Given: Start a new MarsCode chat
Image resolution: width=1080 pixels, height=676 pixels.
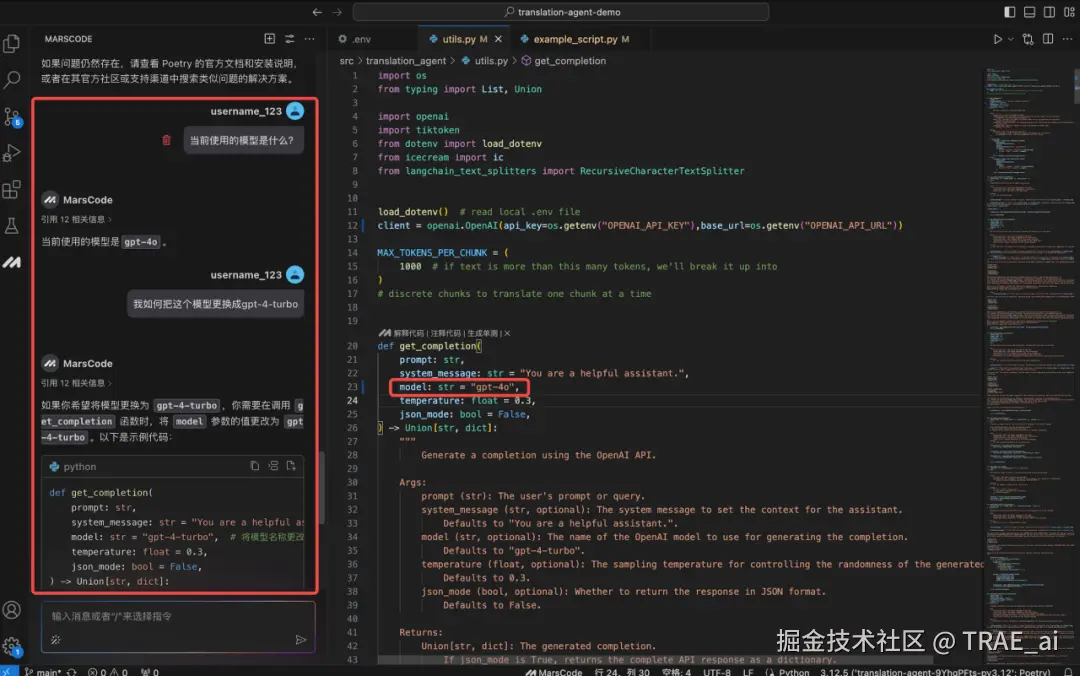Looking at the screenshot, I should (x=269, y=39).
